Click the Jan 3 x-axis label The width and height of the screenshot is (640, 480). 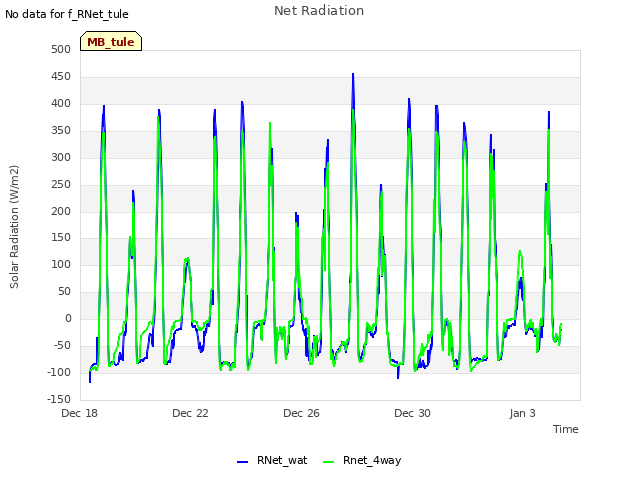(x=522, y=413)
